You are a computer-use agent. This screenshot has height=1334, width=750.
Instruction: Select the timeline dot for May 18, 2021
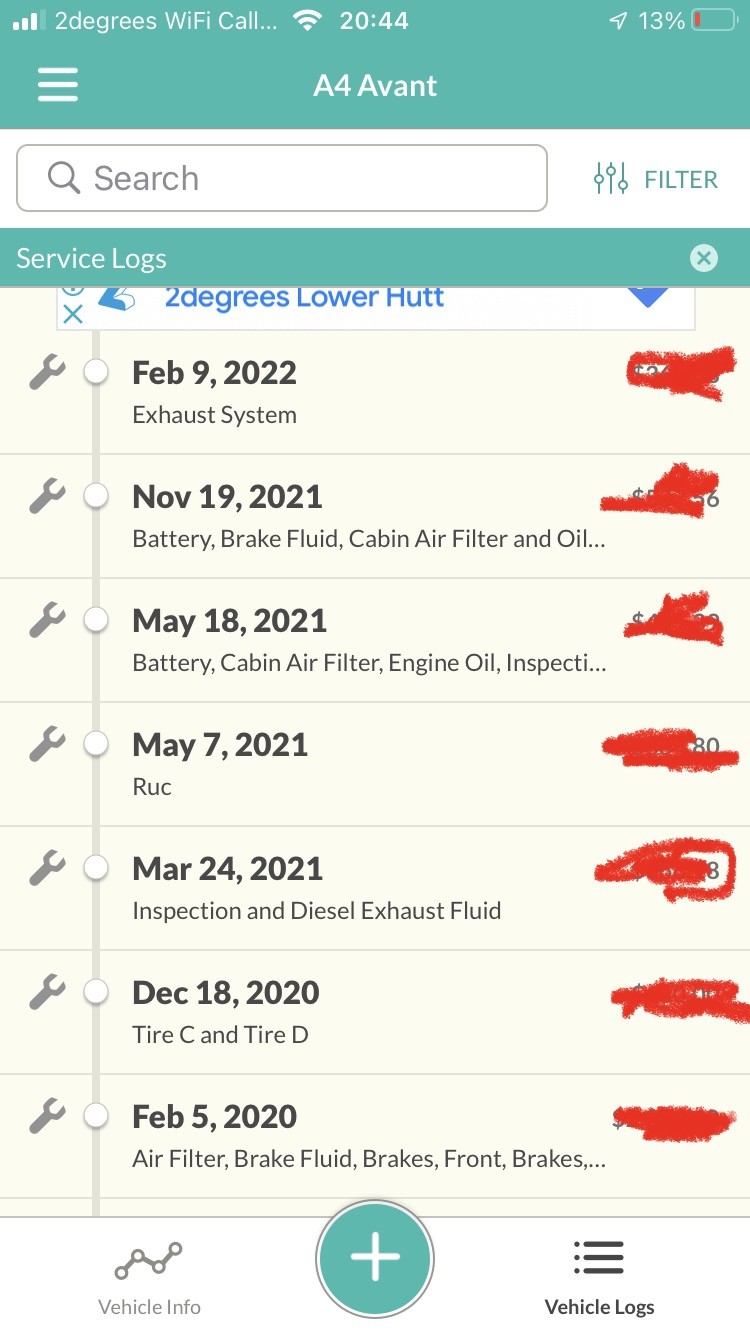click(96, 621)
